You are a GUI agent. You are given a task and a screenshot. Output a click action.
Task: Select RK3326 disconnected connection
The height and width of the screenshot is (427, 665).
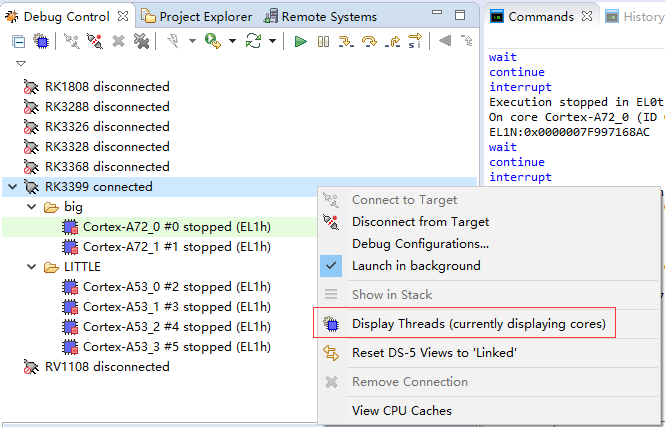tap(107, 126)
